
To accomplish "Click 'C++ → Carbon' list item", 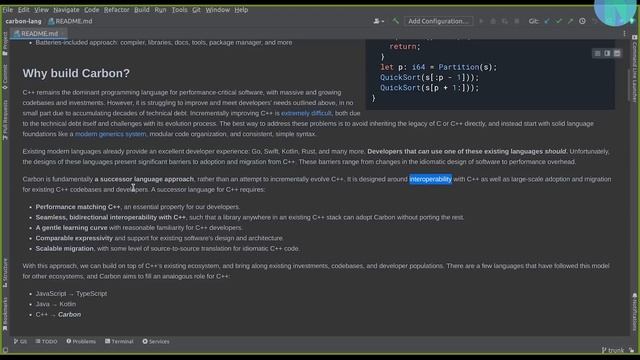I will (x=58, y=315).
